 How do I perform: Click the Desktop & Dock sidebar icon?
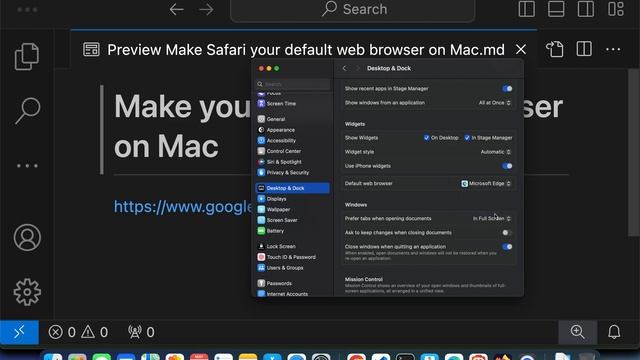[261, 188]
